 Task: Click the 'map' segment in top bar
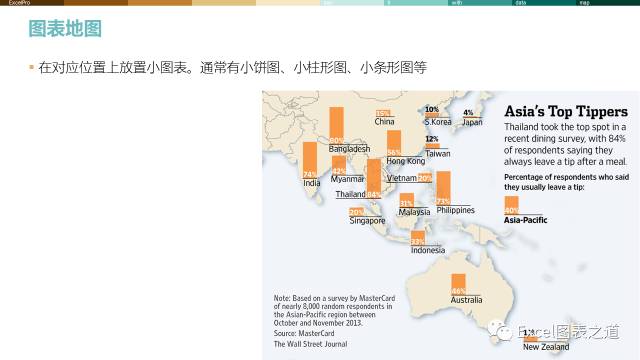click(608, 2)
